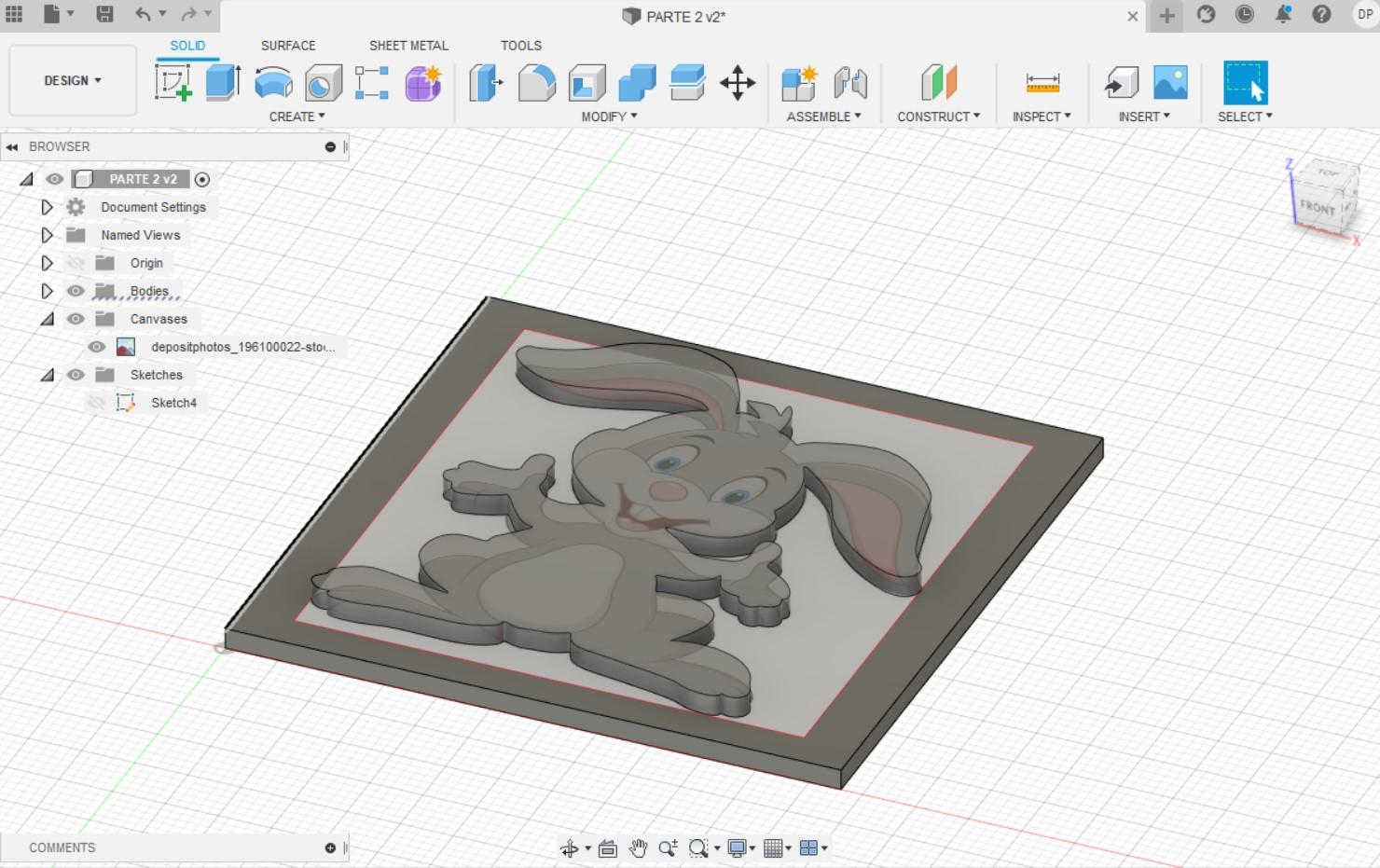
Task: Expand the COMMENTS panel plus button
Action: coord(330,847)
